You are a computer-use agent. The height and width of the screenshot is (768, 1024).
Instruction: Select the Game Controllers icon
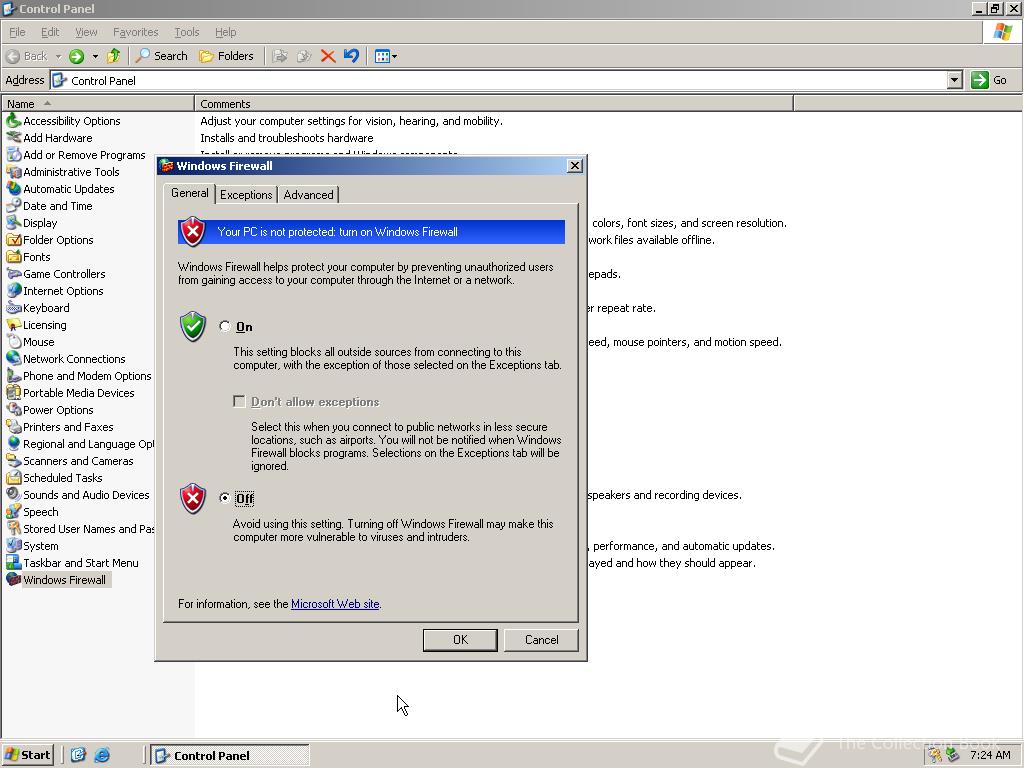pyautogui.click(x=13, y=274)
